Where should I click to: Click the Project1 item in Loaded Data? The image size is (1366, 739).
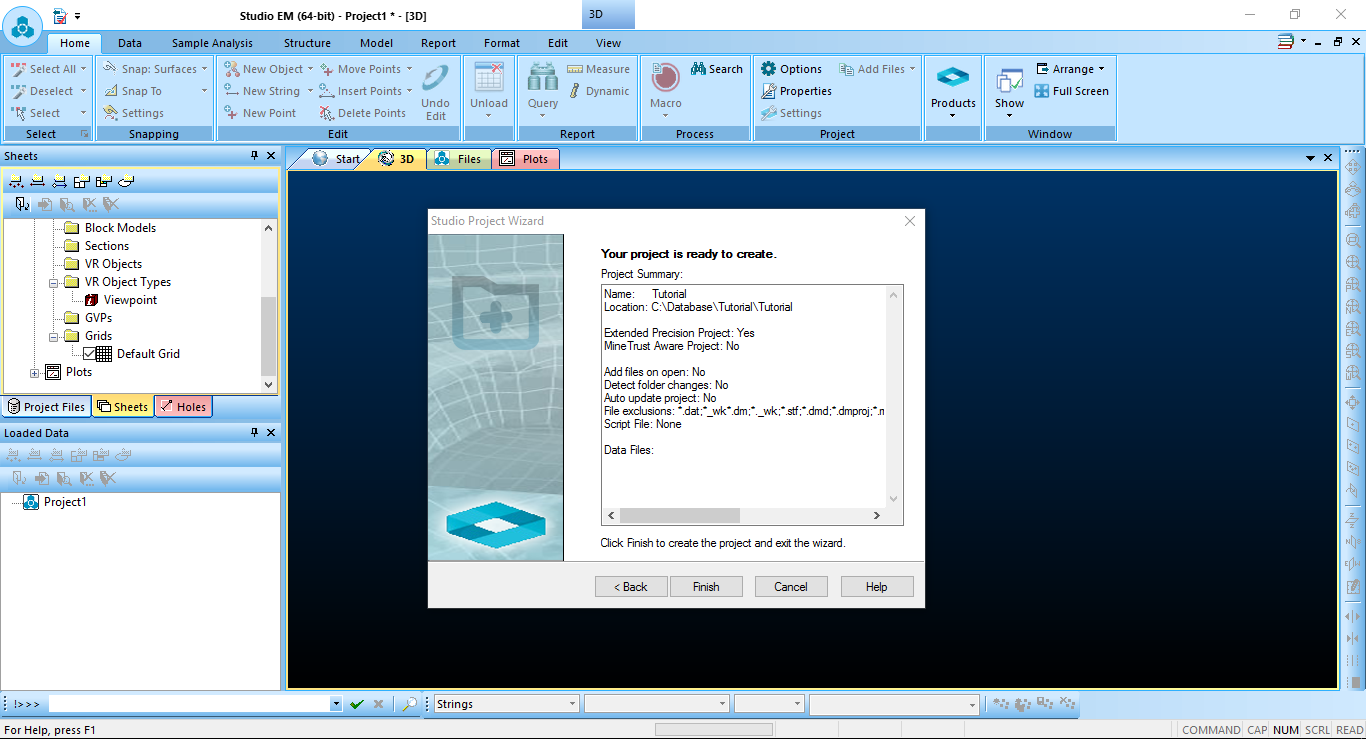point(65,502)
